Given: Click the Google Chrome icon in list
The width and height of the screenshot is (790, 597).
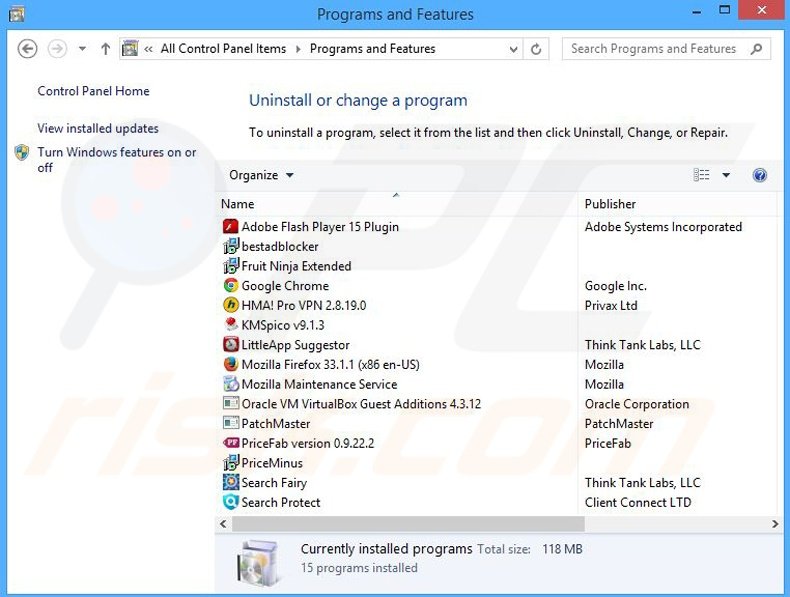Looking at the screenshot, I should [230, 286].
